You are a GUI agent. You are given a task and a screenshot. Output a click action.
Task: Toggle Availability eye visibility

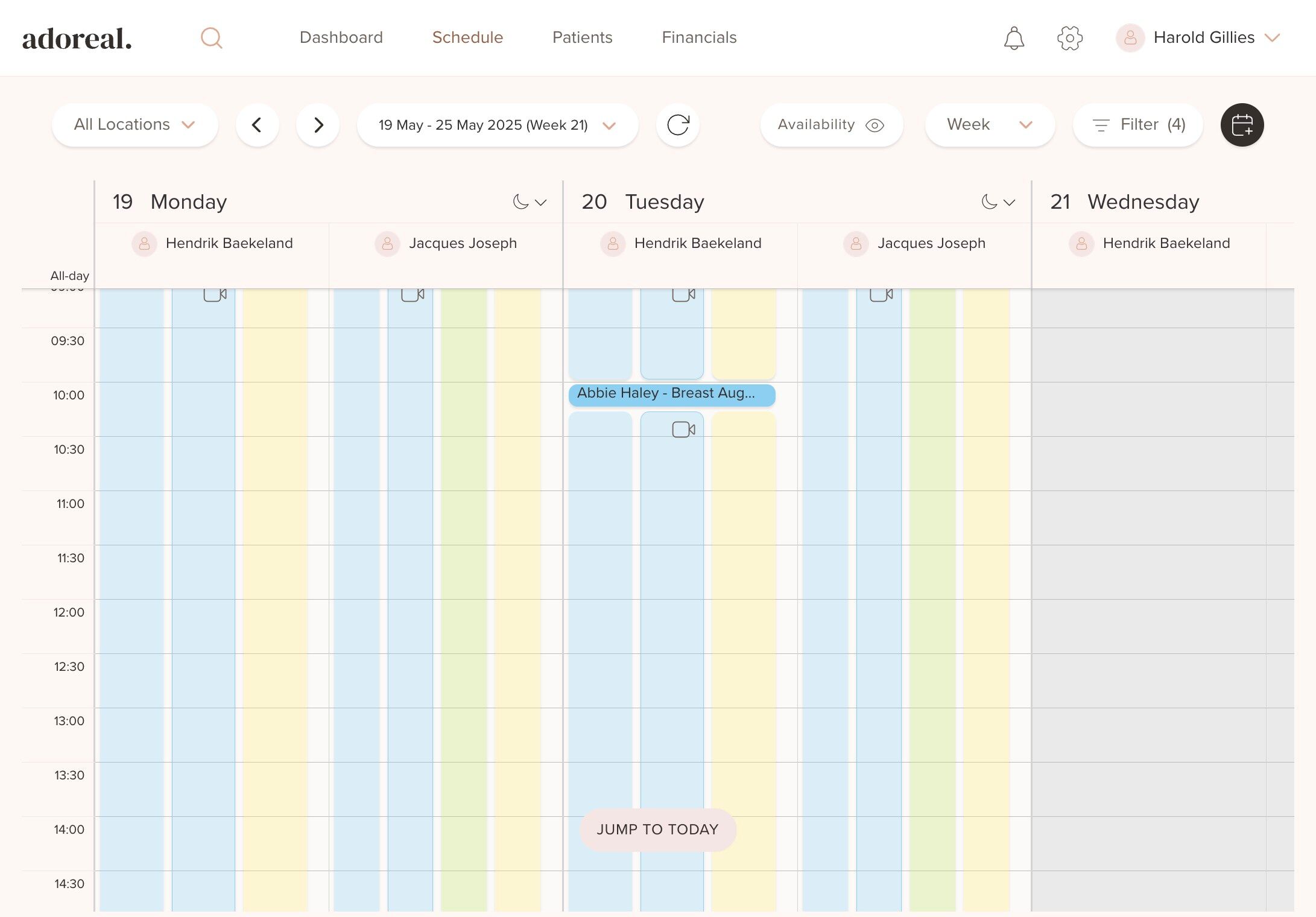(875, 125)
